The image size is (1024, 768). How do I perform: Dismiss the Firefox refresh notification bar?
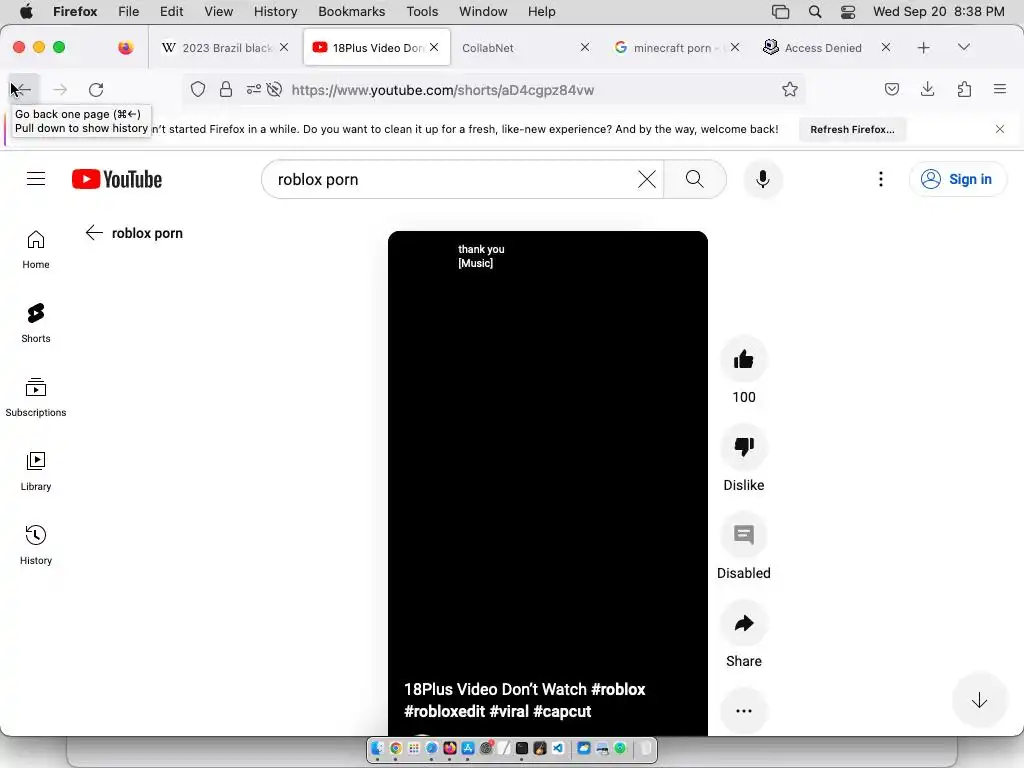(1000, 129)
